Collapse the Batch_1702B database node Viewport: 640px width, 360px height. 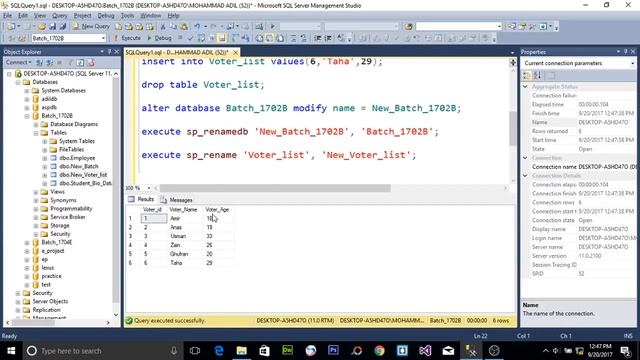coord(27,116)
